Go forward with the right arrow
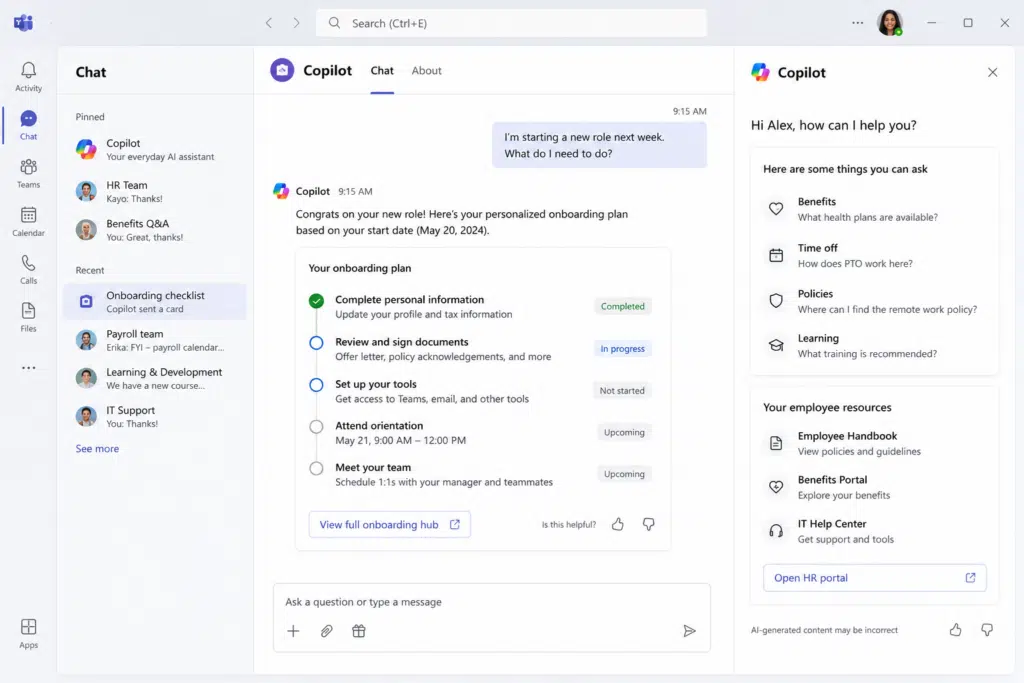 296,23
